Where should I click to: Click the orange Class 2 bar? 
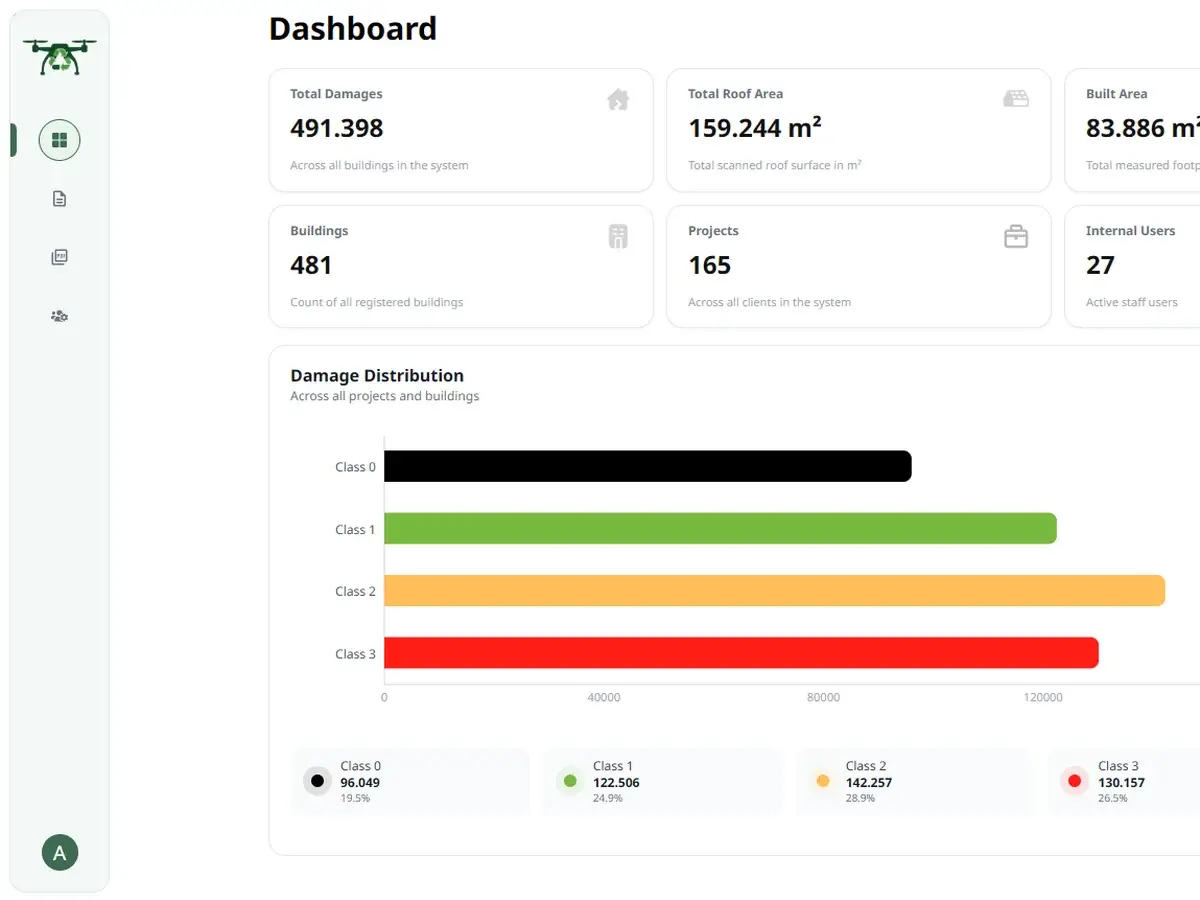coord(775,590)
